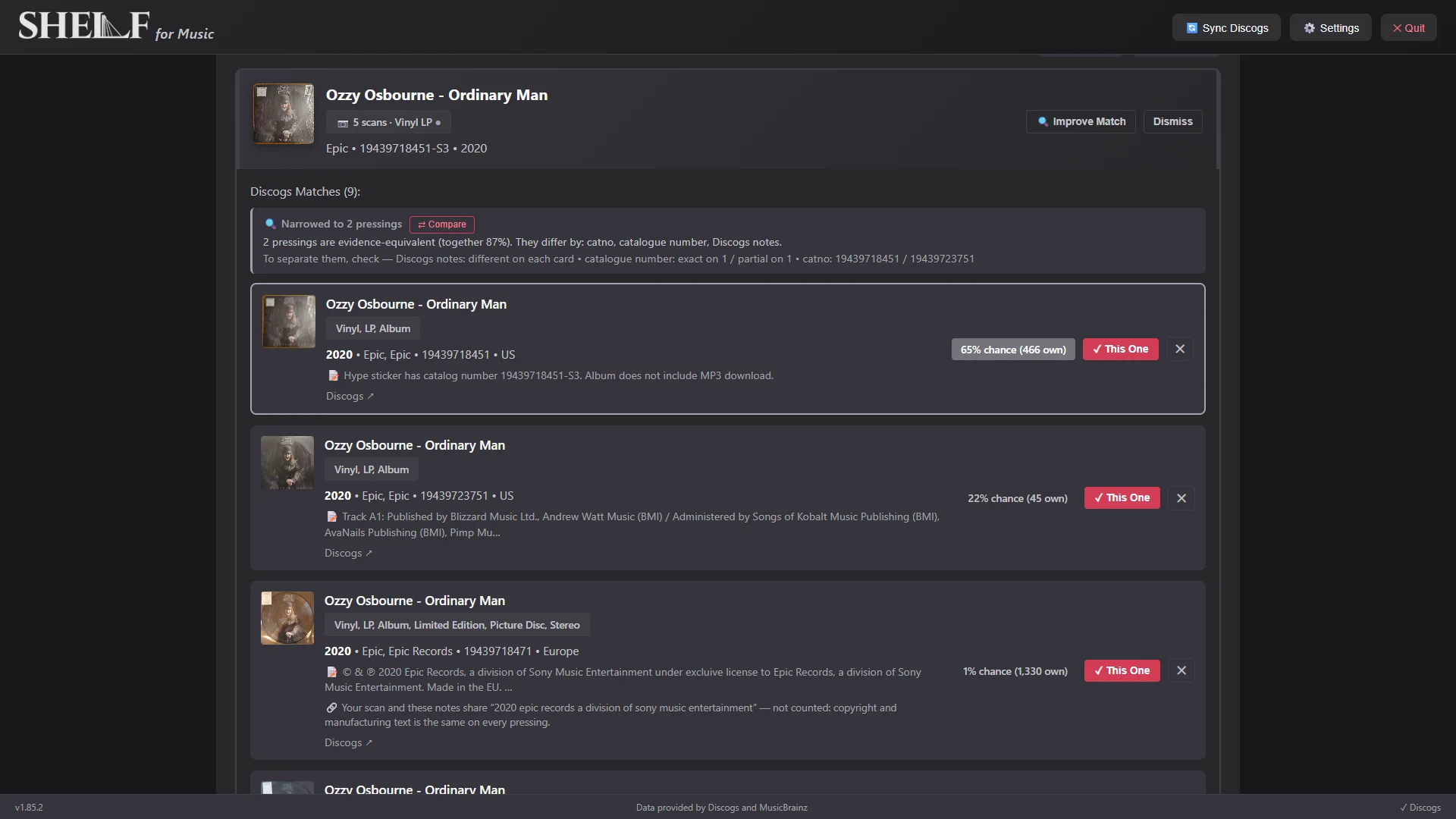Quit the application
The height and width of the screenshot is (819, 1456).
1408,28
